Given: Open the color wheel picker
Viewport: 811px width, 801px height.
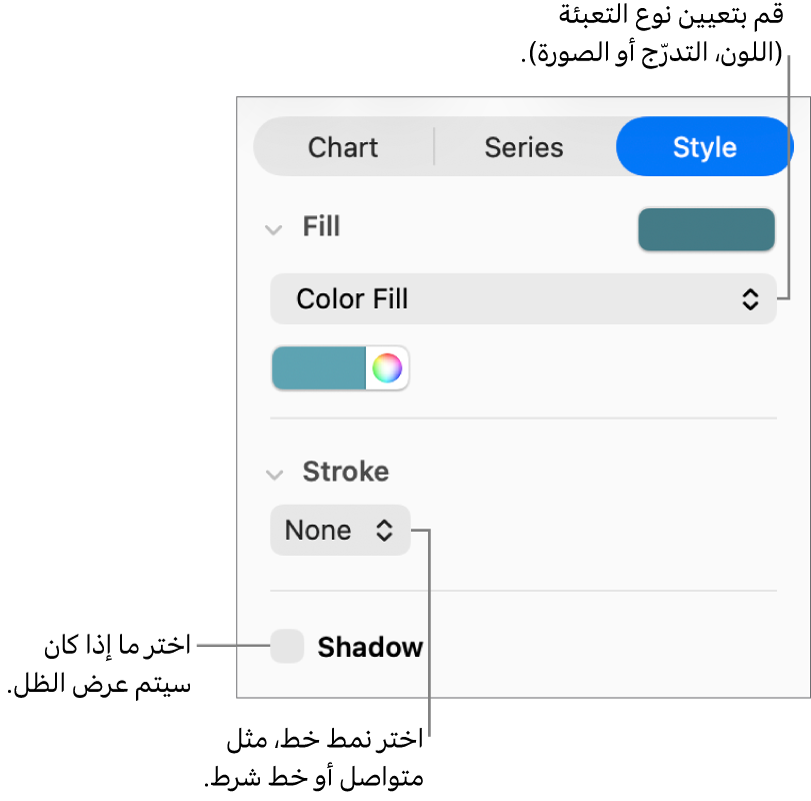Looking at the screenshot, I should click(x=387, y=369).
